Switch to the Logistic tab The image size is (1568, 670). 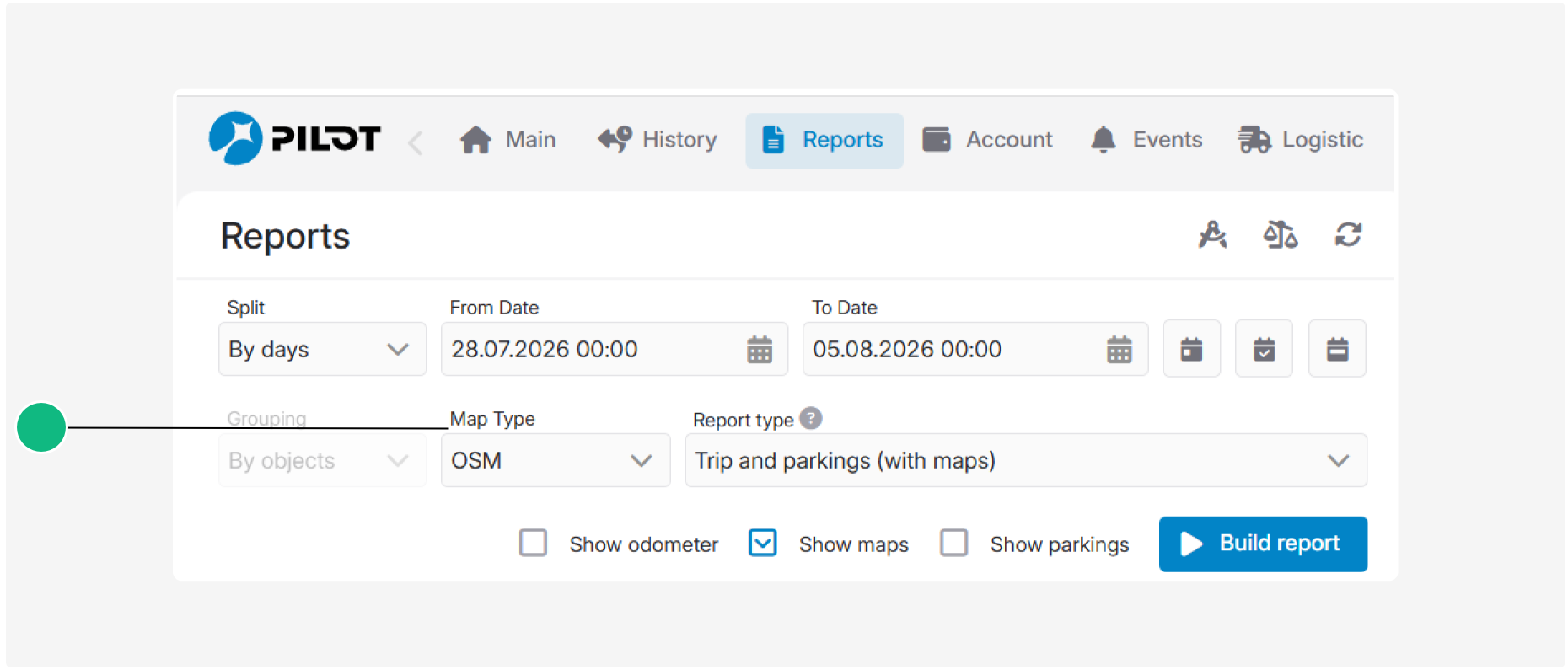(x=1300, y=140)
